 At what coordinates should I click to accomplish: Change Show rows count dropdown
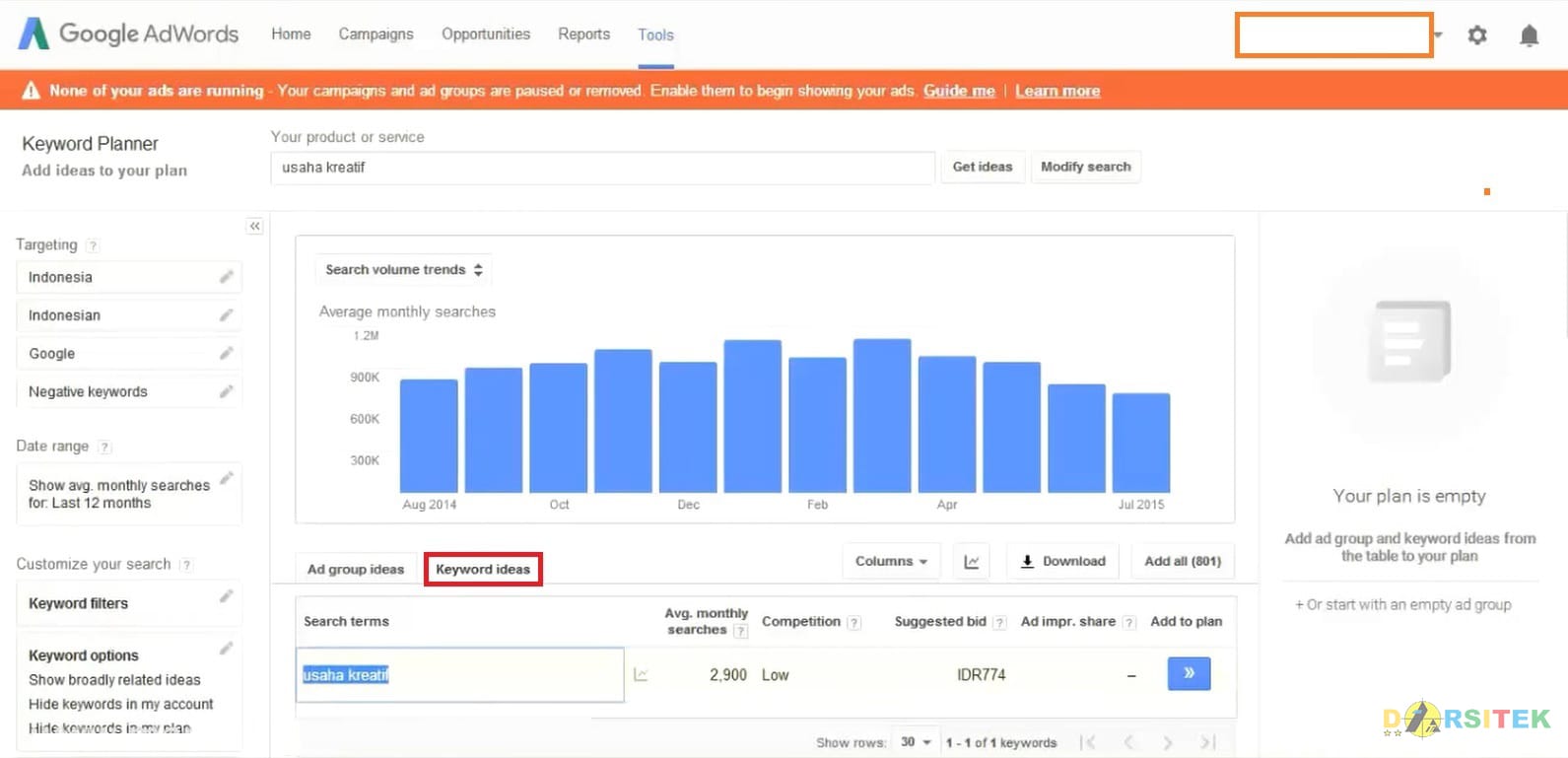click(x=915, y=742)
